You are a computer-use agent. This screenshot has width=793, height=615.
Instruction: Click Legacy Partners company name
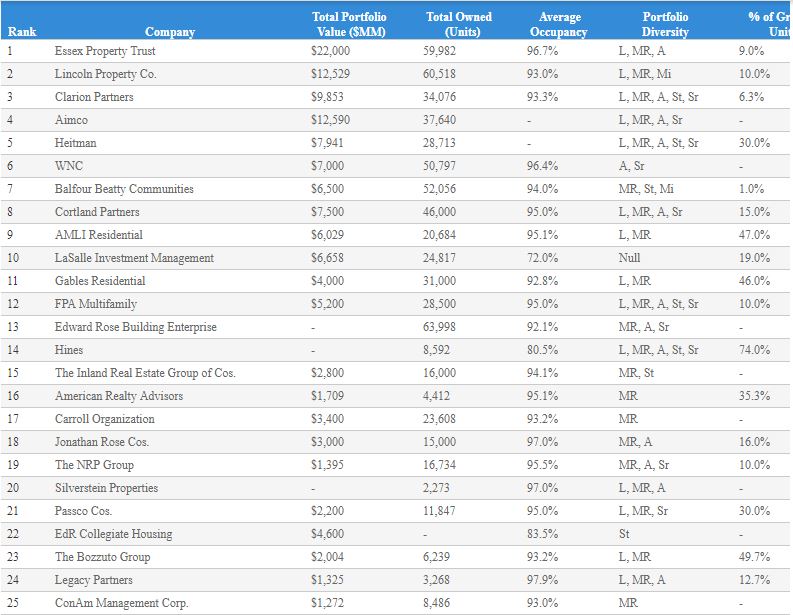pyautogui.click(x=94, y=580)
